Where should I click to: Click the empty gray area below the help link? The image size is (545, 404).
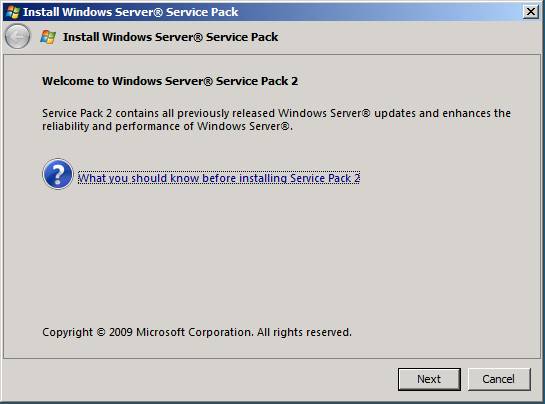tap(271, 254)
